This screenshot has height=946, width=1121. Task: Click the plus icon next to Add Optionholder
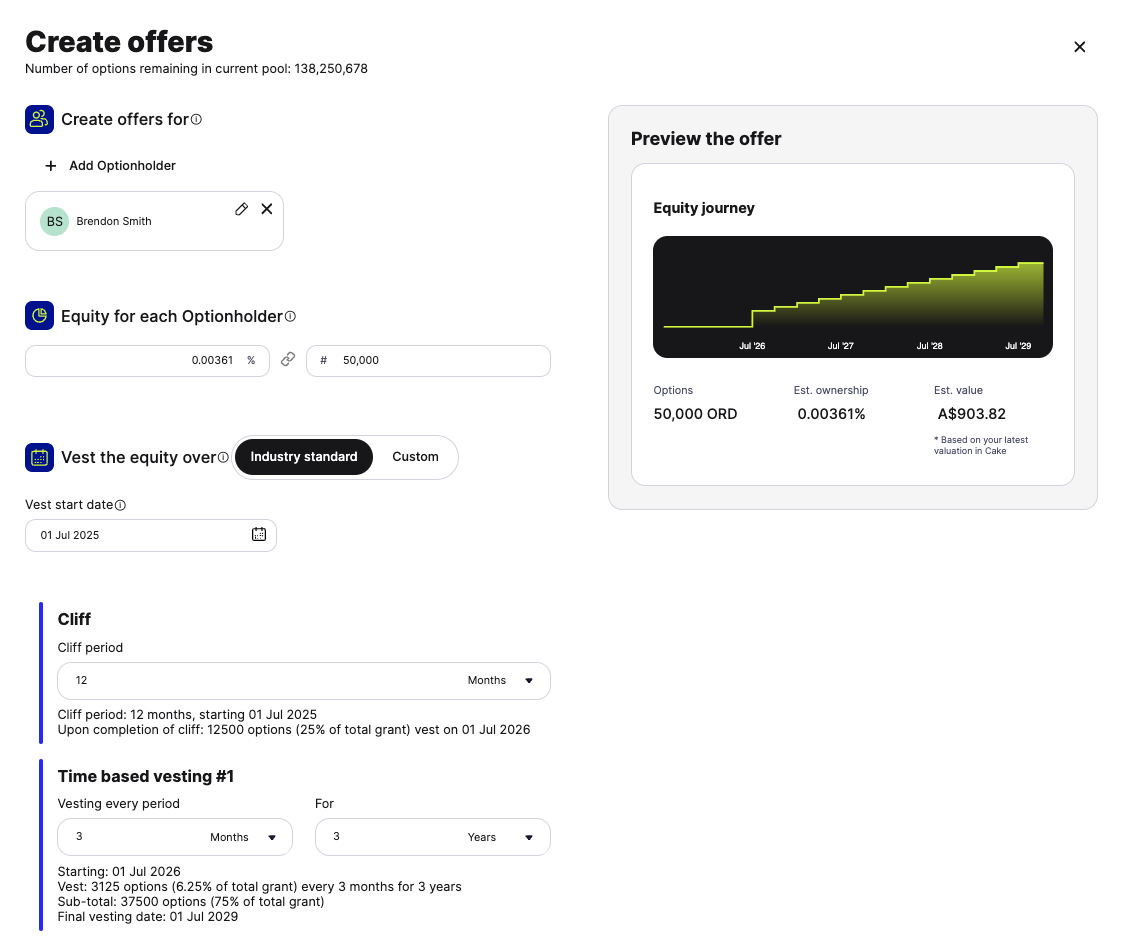click(x=51, y=166)
